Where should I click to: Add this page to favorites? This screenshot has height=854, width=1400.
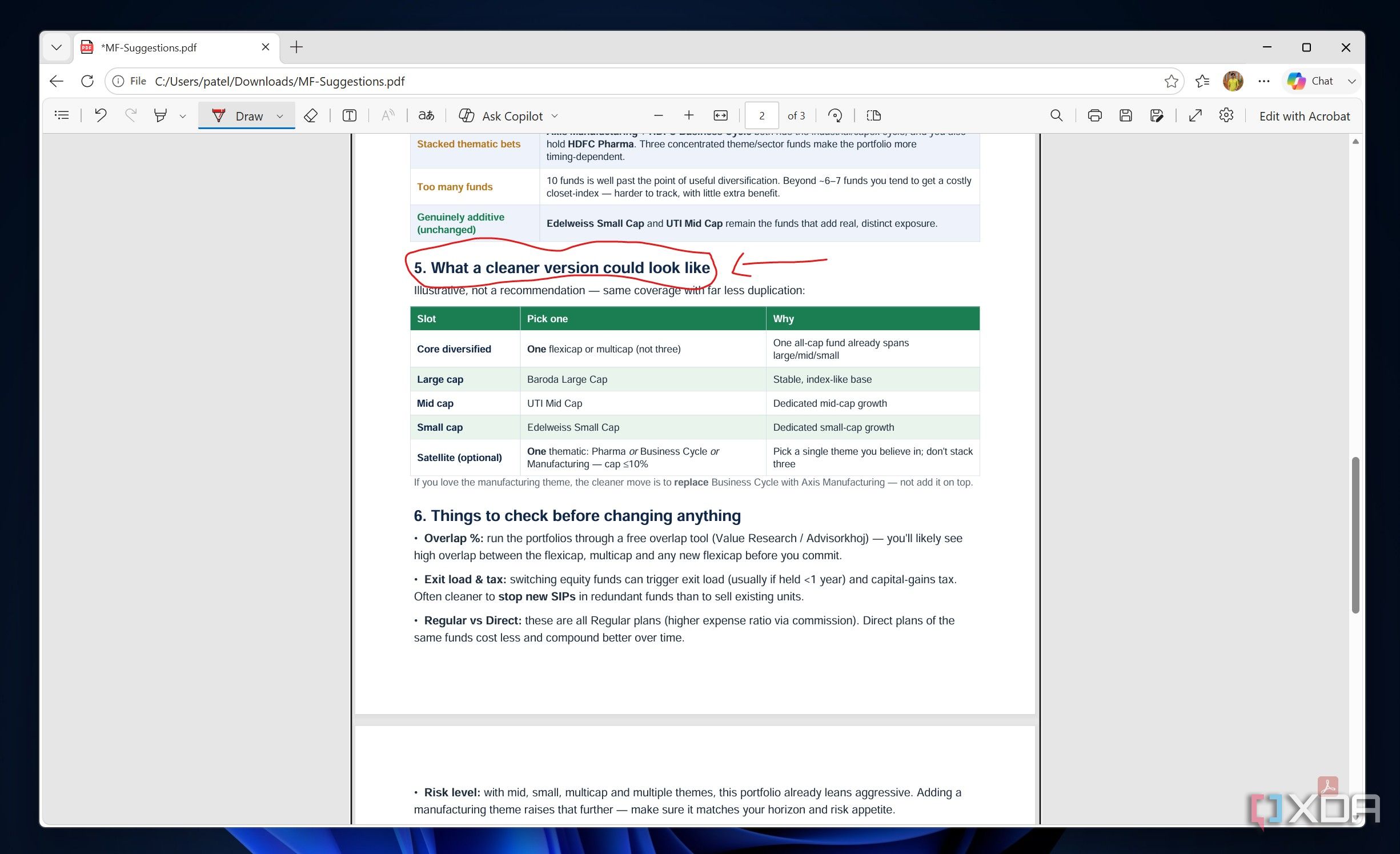click(x=1172, y=81)
